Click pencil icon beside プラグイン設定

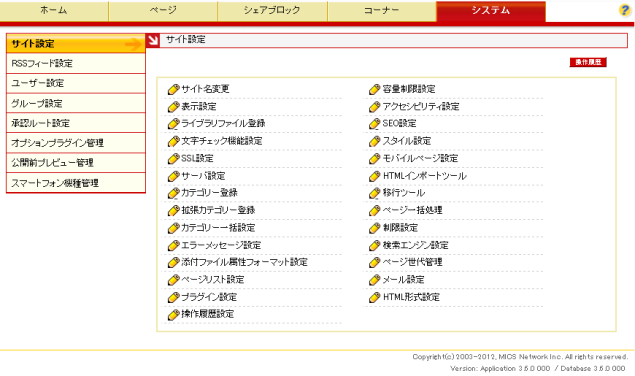point(173,297)
